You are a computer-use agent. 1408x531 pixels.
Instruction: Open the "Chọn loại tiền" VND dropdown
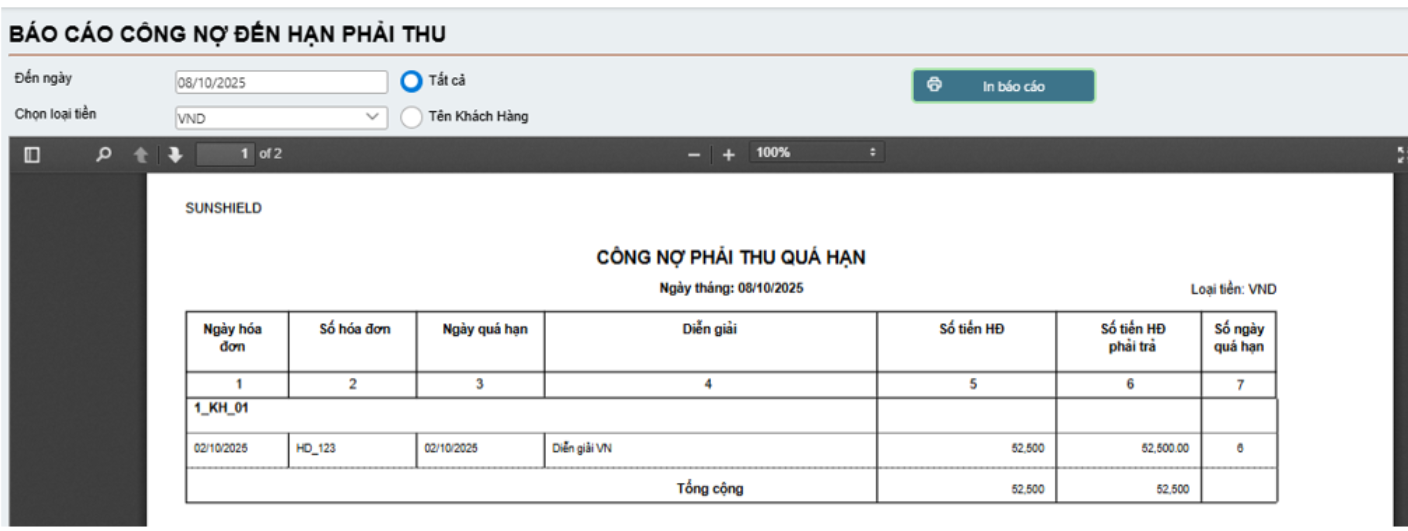[x=281, y=118]
